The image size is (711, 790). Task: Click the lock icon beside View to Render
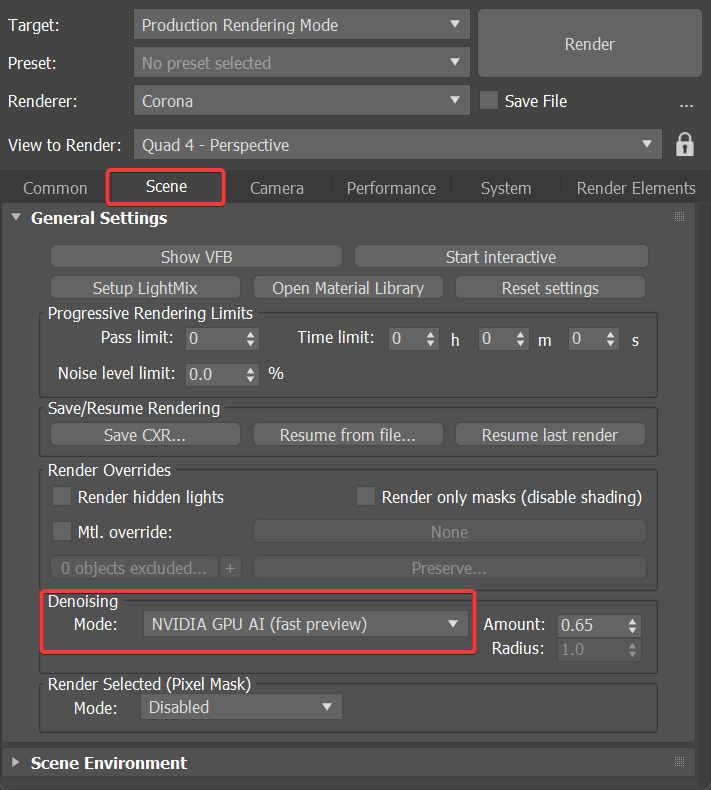tap(685, 144)
